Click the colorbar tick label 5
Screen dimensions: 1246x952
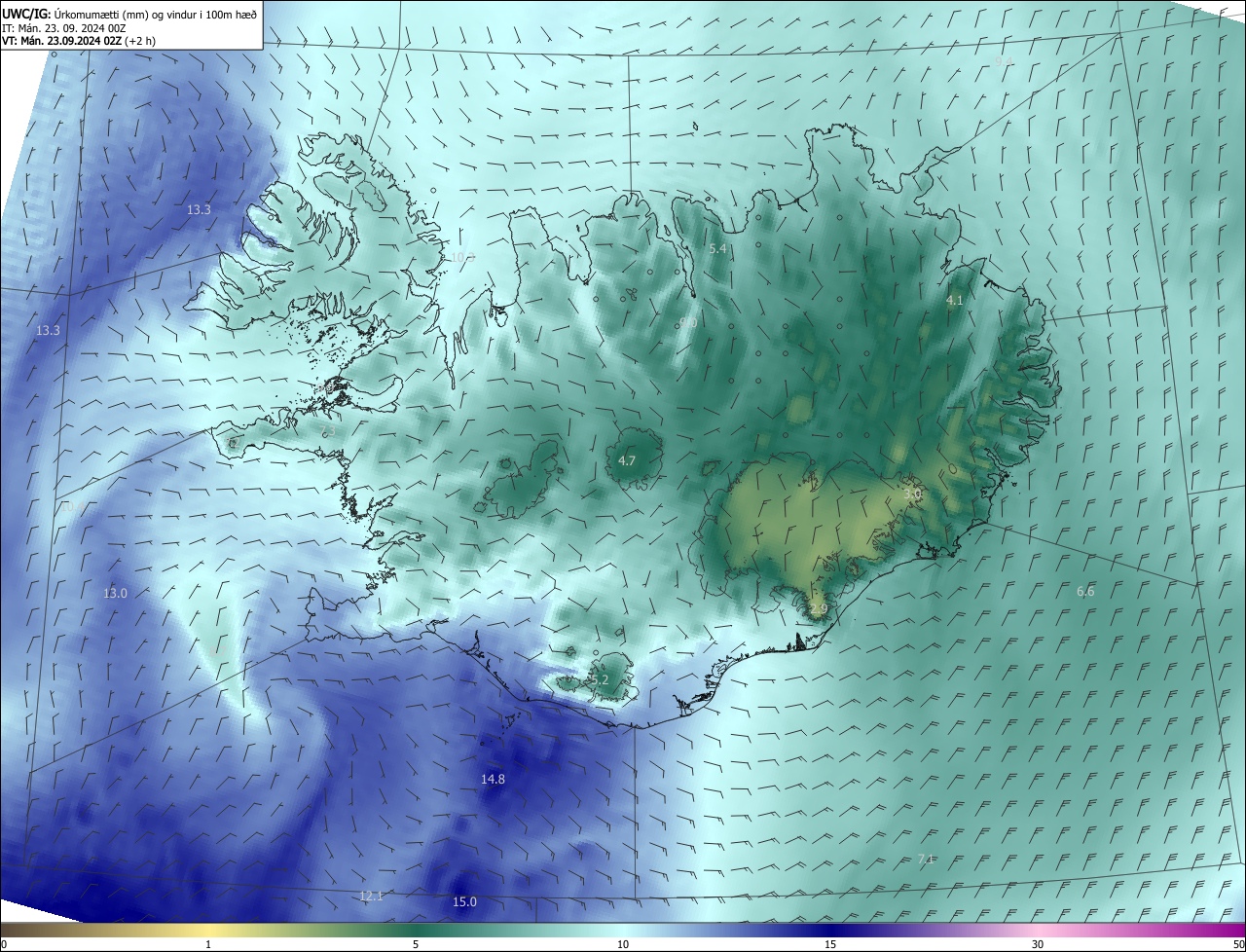point(416,944)
